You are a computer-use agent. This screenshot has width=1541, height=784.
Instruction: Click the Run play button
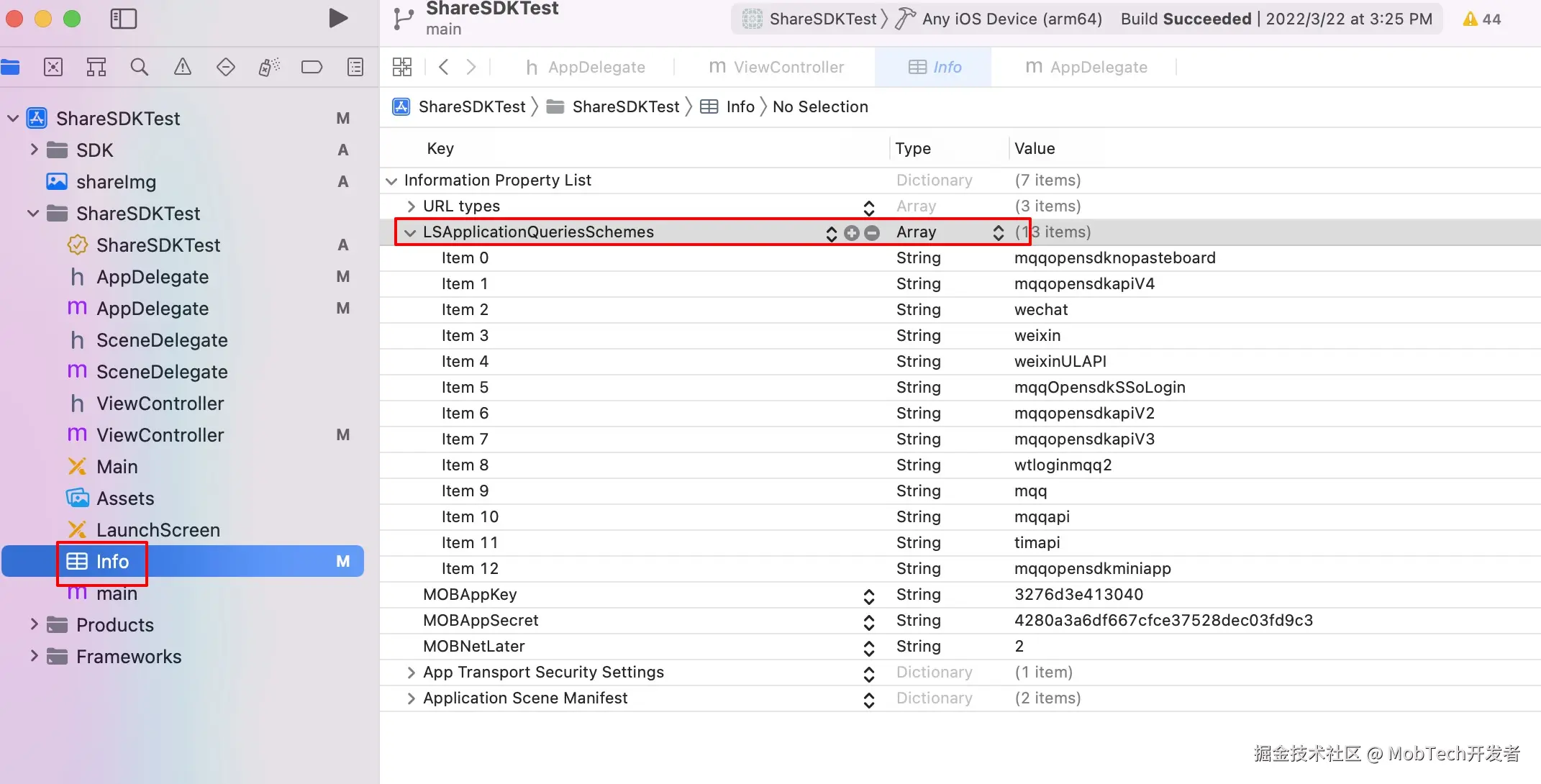coord(338,18)
